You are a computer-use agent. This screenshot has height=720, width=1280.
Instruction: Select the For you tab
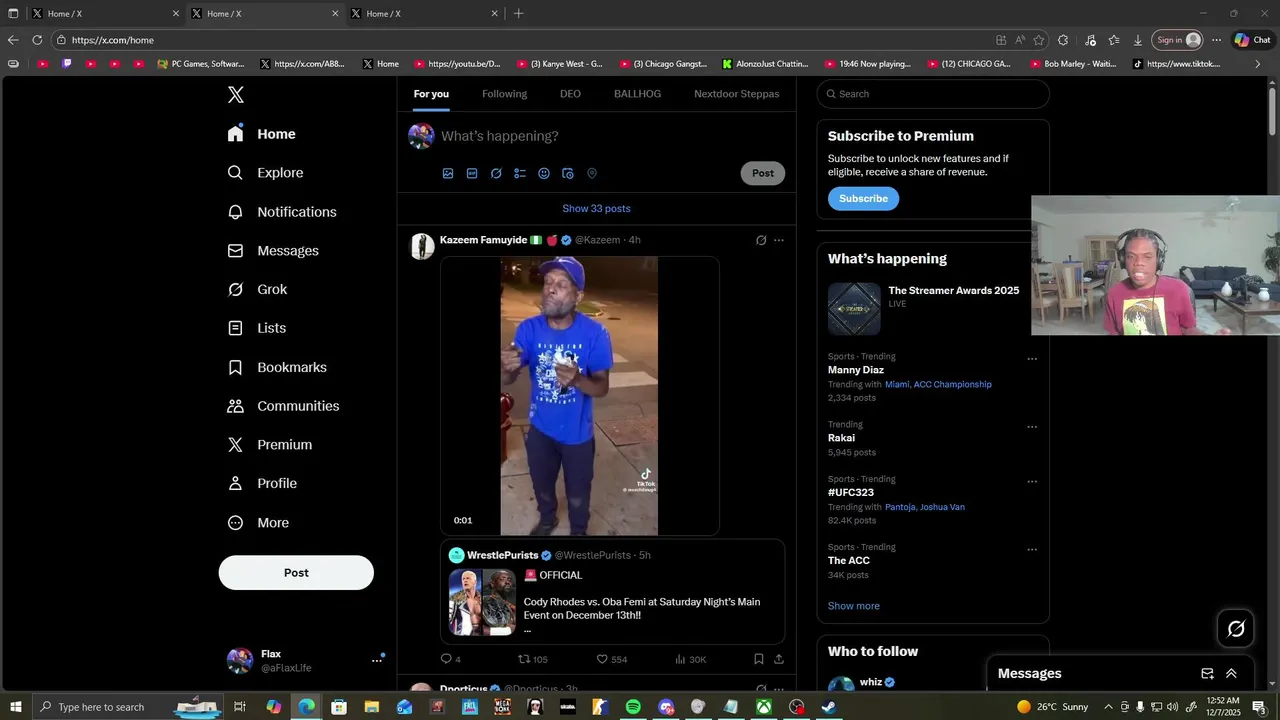tap(431, 94)
